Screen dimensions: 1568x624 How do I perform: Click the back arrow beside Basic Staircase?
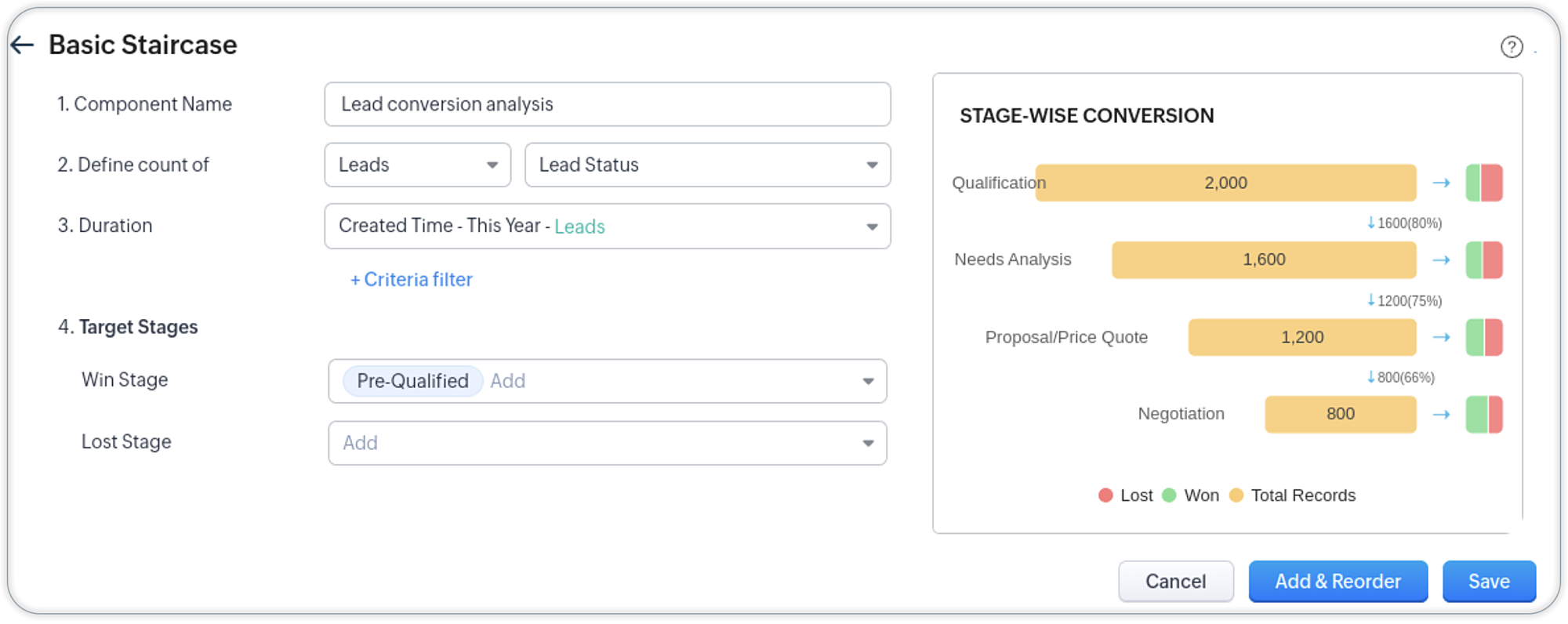click(x=22, y=45)
